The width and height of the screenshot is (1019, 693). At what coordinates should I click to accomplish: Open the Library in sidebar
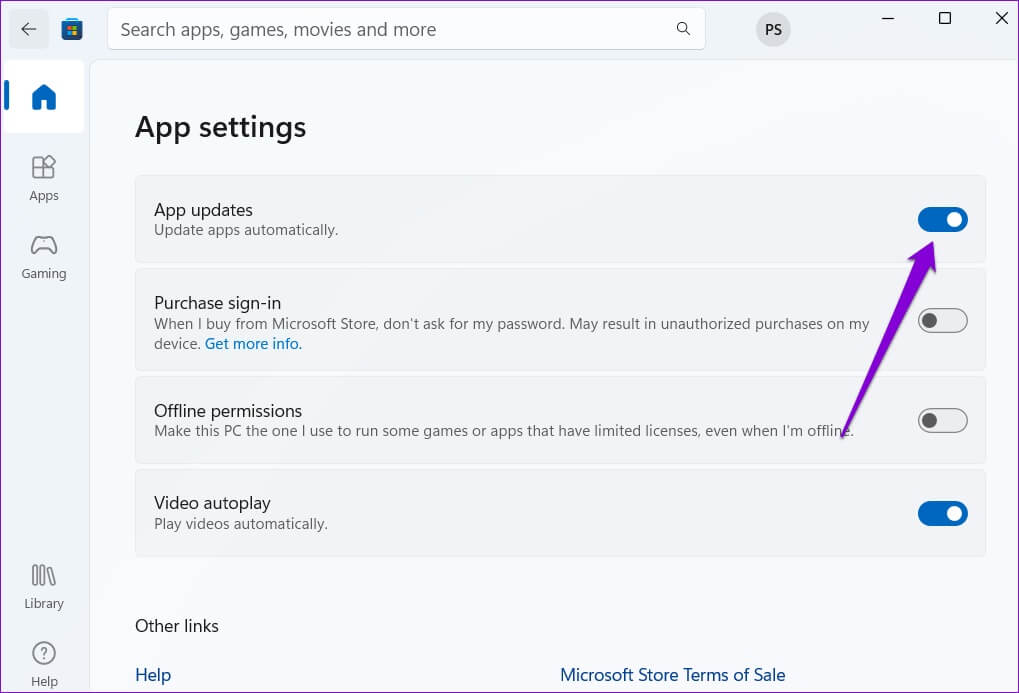click(x=44, y=586)
